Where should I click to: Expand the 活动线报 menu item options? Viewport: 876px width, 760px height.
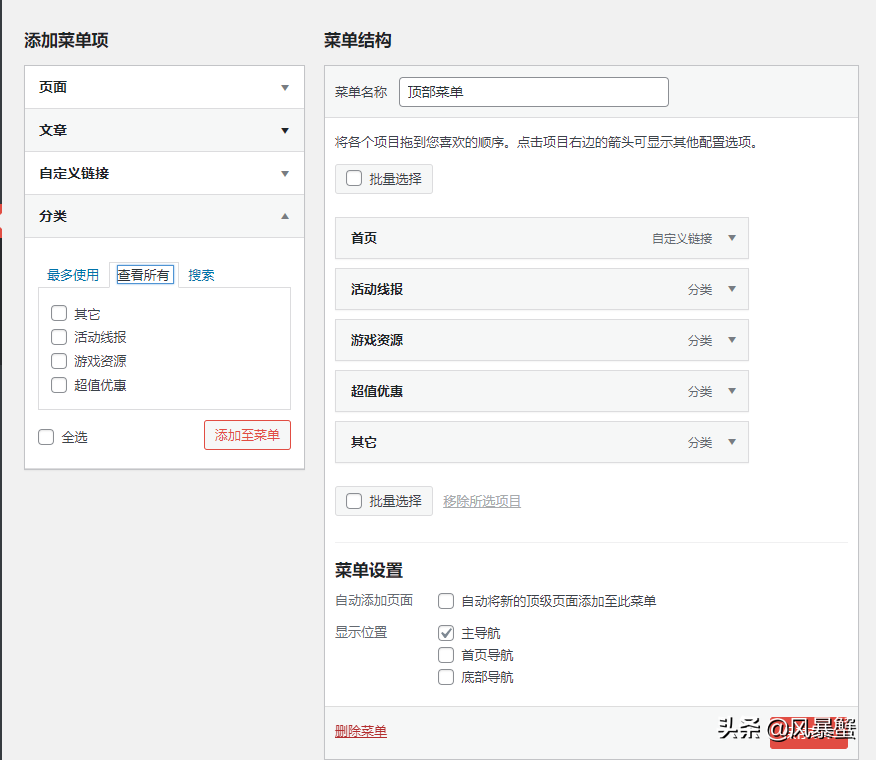pyautogui.click(x=732, y=289)
